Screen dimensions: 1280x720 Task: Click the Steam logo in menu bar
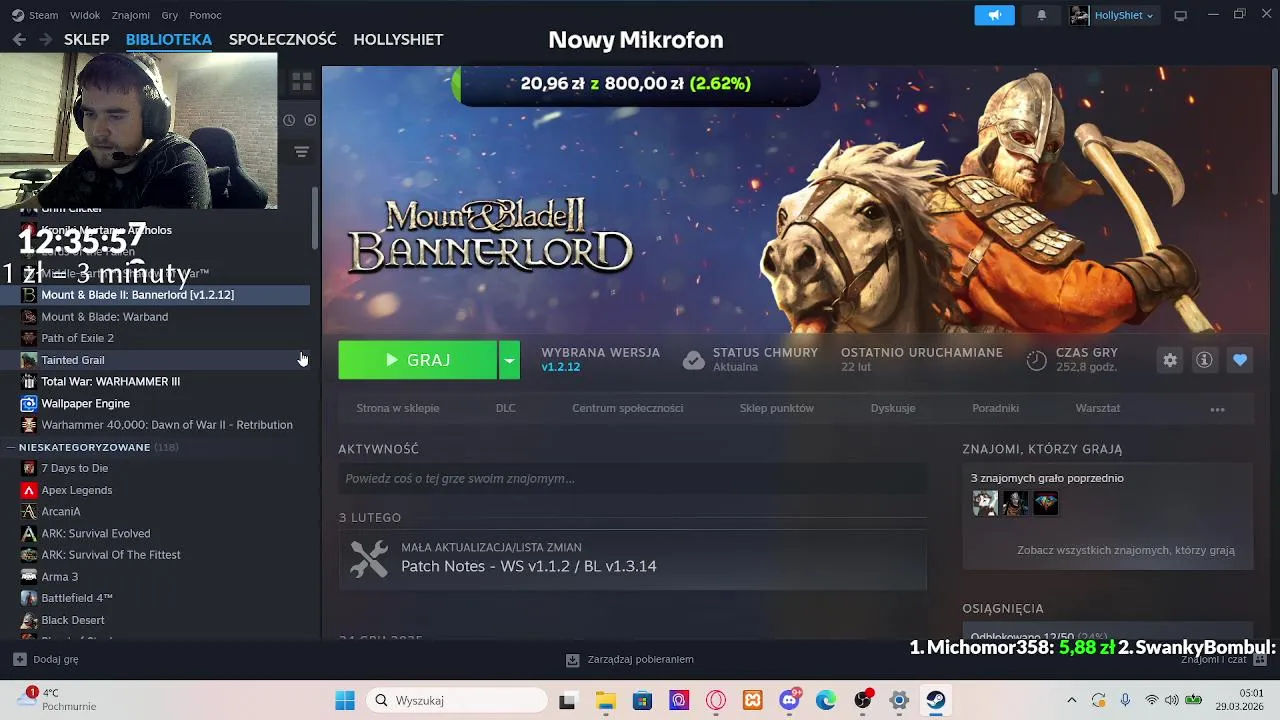pos(18,15)
